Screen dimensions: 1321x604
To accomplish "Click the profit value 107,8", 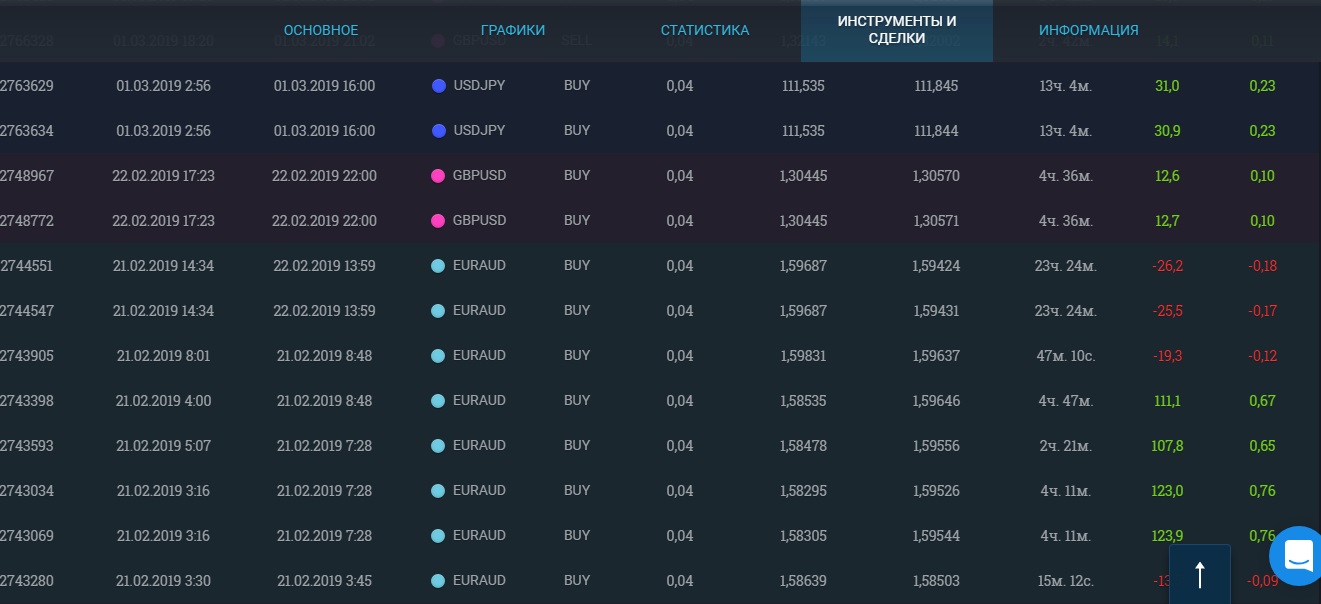I will click(1166, 446).
